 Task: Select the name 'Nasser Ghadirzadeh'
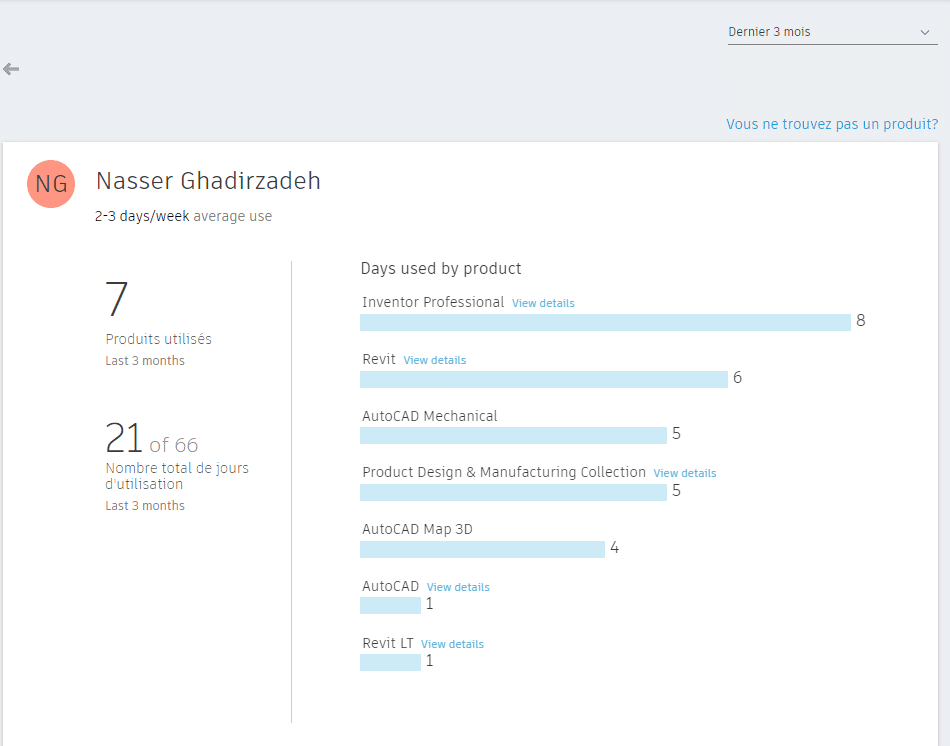coord(208,181)
